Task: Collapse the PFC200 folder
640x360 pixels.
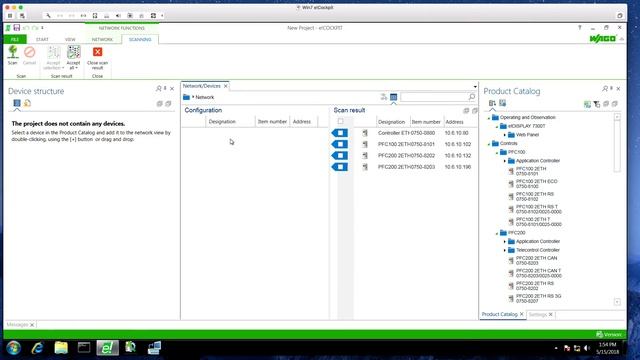Action: point(497,233)
